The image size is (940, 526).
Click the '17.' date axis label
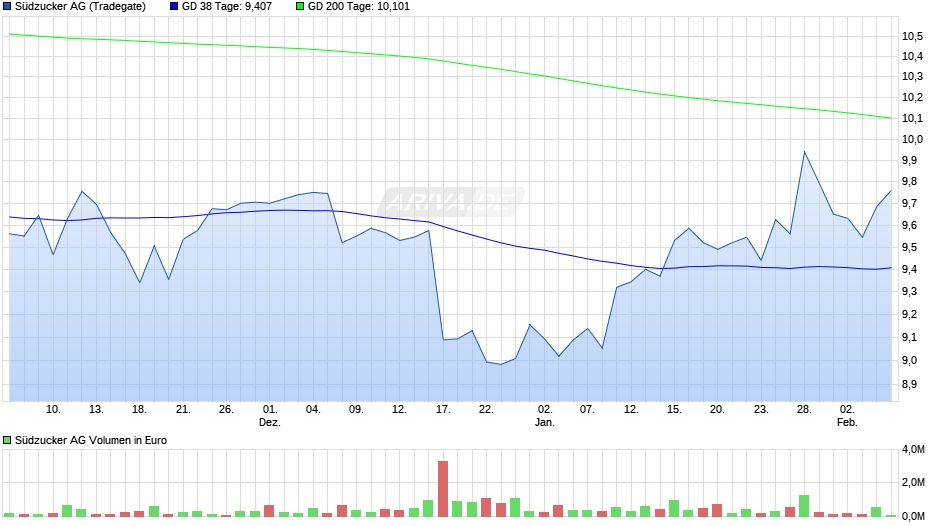(443, 410)
